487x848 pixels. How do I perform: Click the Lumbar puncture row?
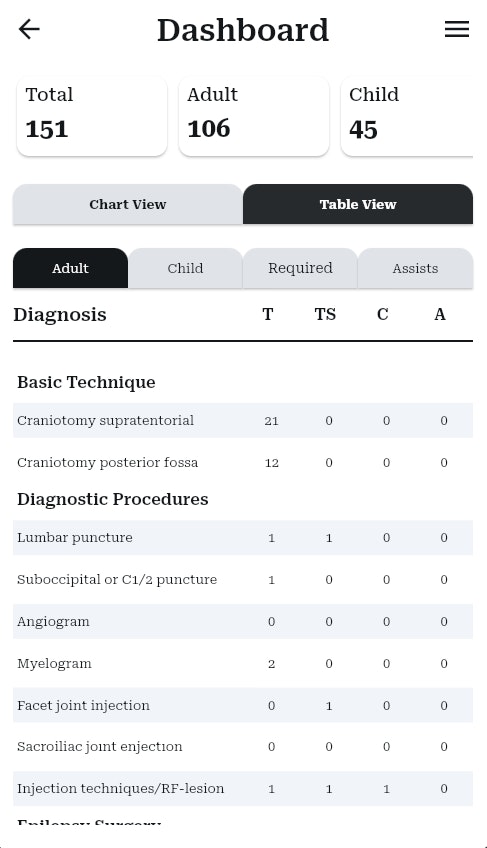pos(243,538)
